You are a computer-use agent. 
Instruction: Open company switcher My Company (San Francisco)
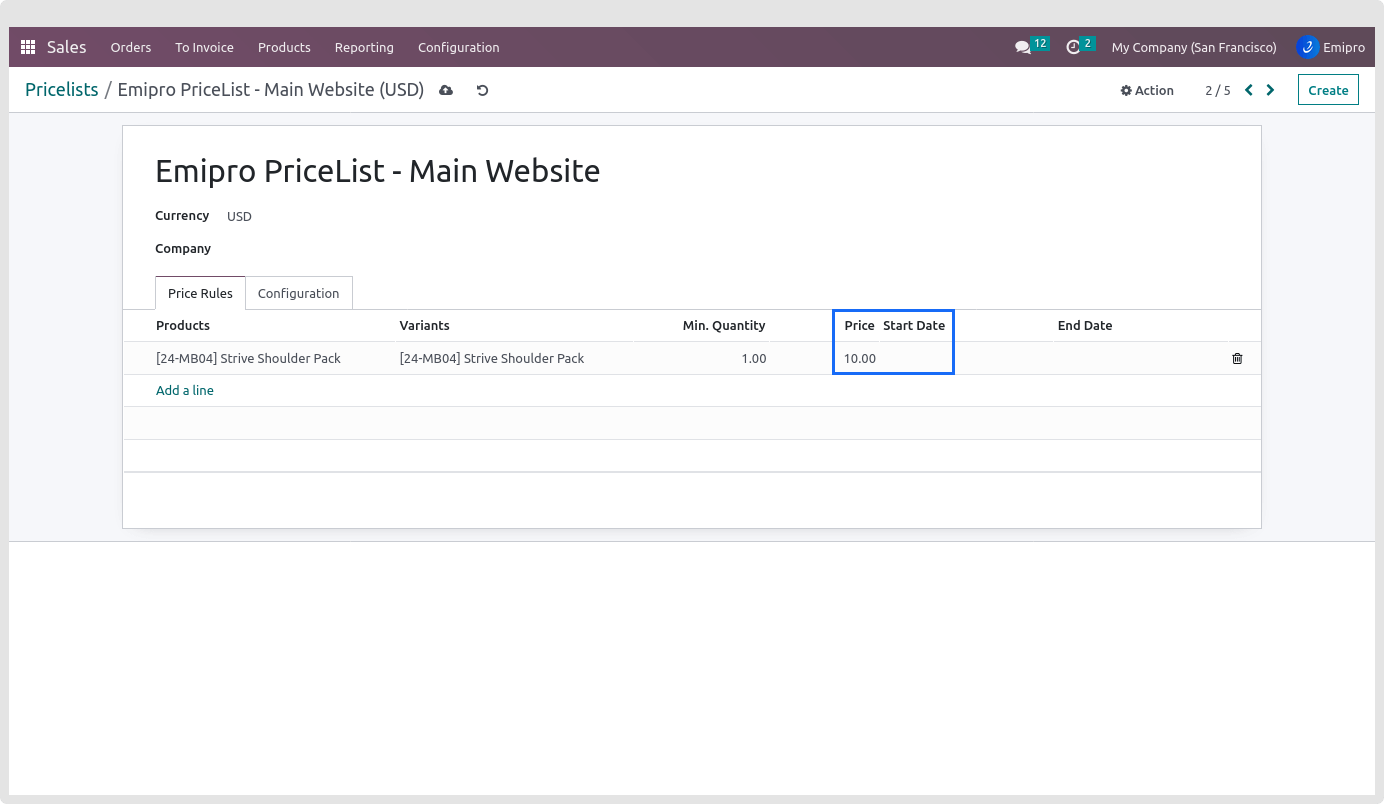coord(1193,47)
